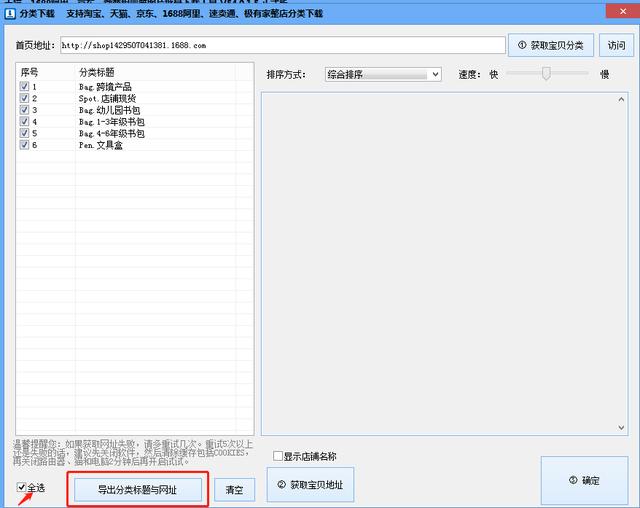
Task: Click the 访问 button
Action: (616, 45)
